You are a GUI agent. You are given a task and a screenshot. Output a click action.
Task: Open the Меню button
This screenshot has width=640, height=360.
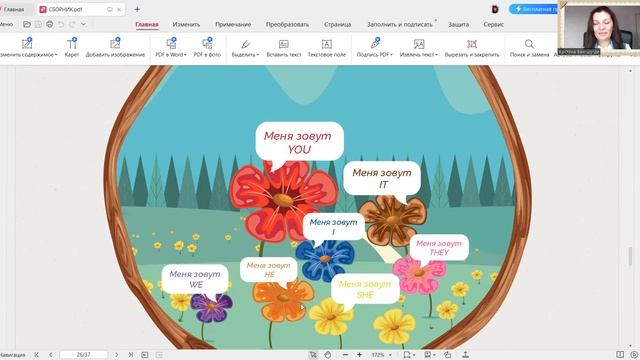coord(7,24)
